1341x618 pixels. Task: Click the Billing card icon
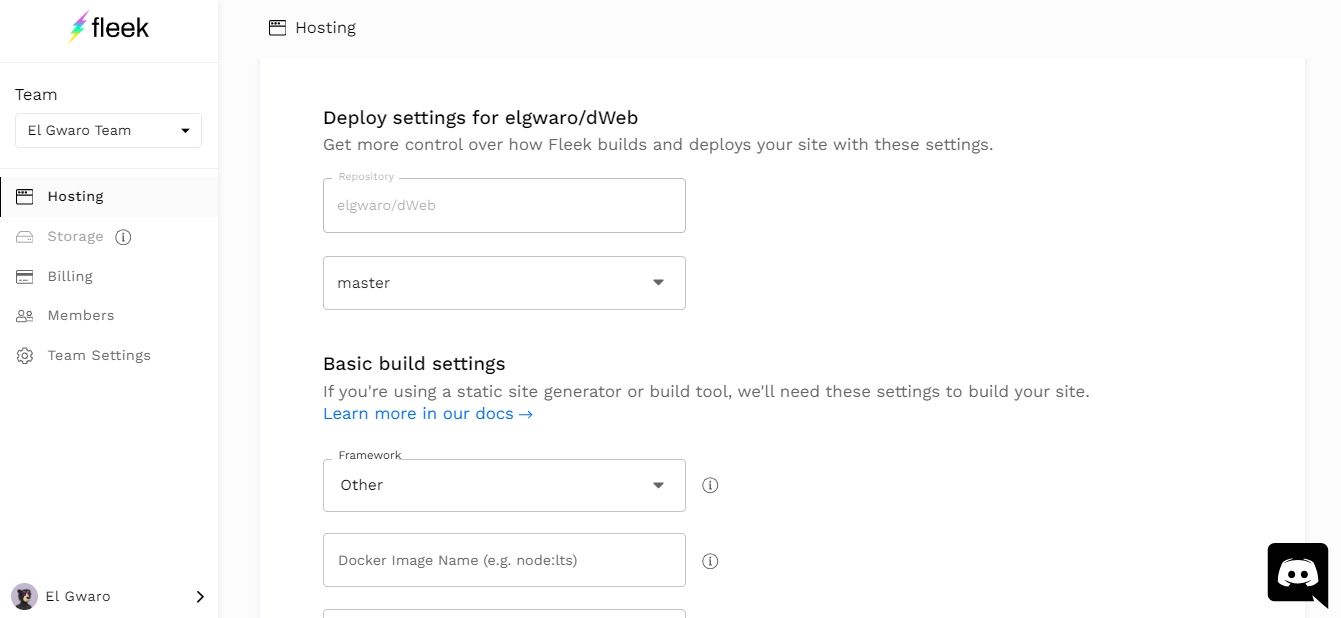(x=25, y=276)
